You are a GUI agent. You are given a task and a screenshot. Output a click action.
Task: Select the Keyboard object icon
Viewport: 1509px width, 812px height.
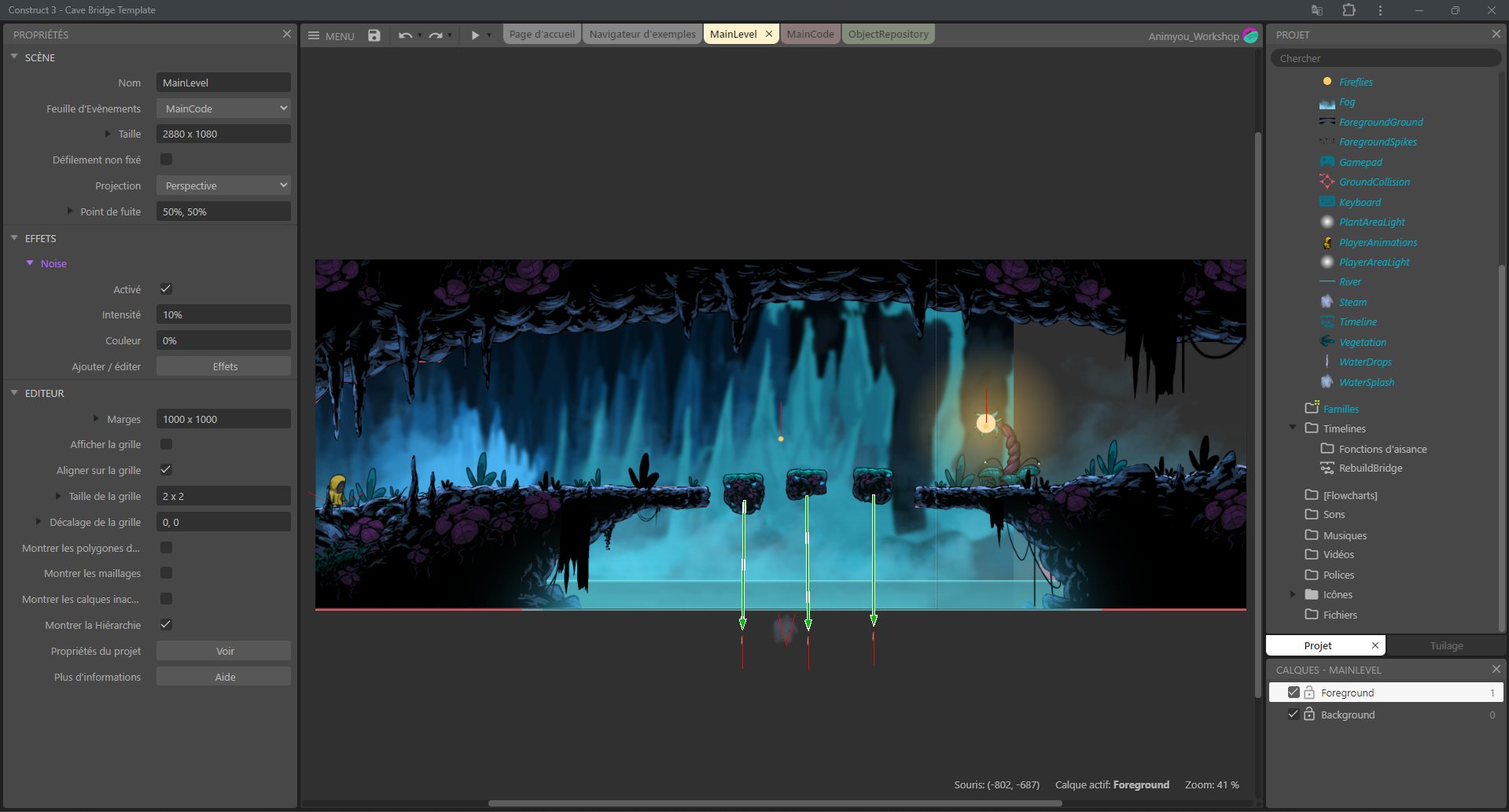coord(1327,202)
